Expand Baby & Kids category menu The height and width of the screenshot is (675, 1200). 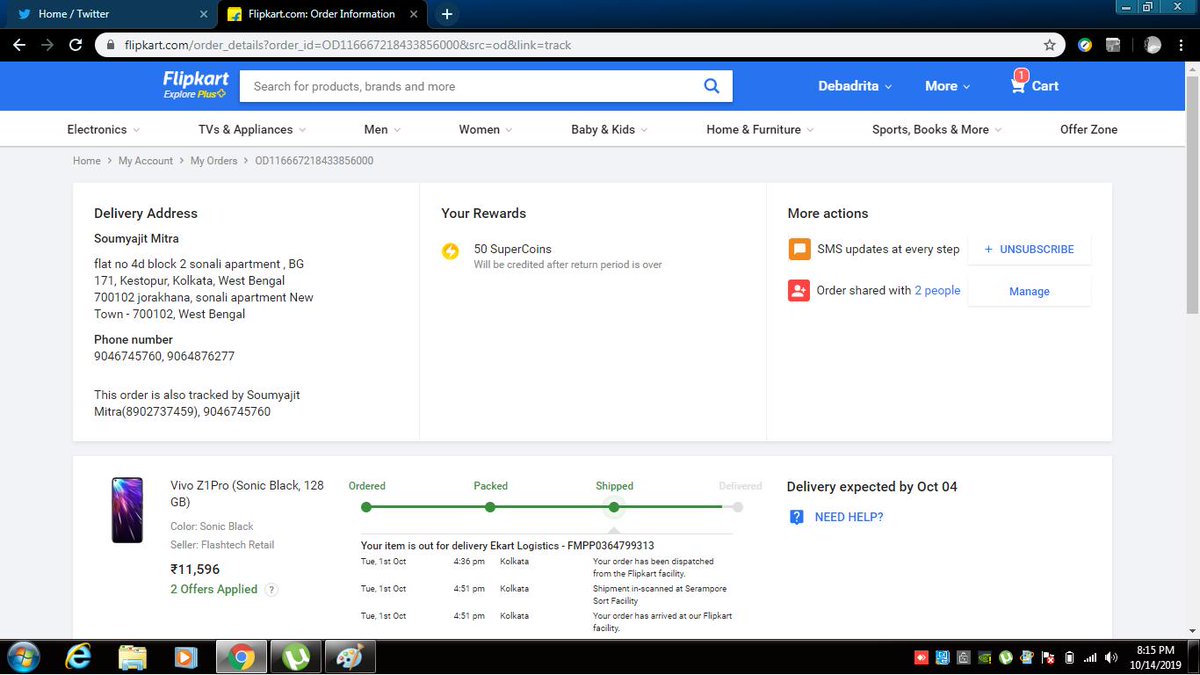tap(609, 130)
